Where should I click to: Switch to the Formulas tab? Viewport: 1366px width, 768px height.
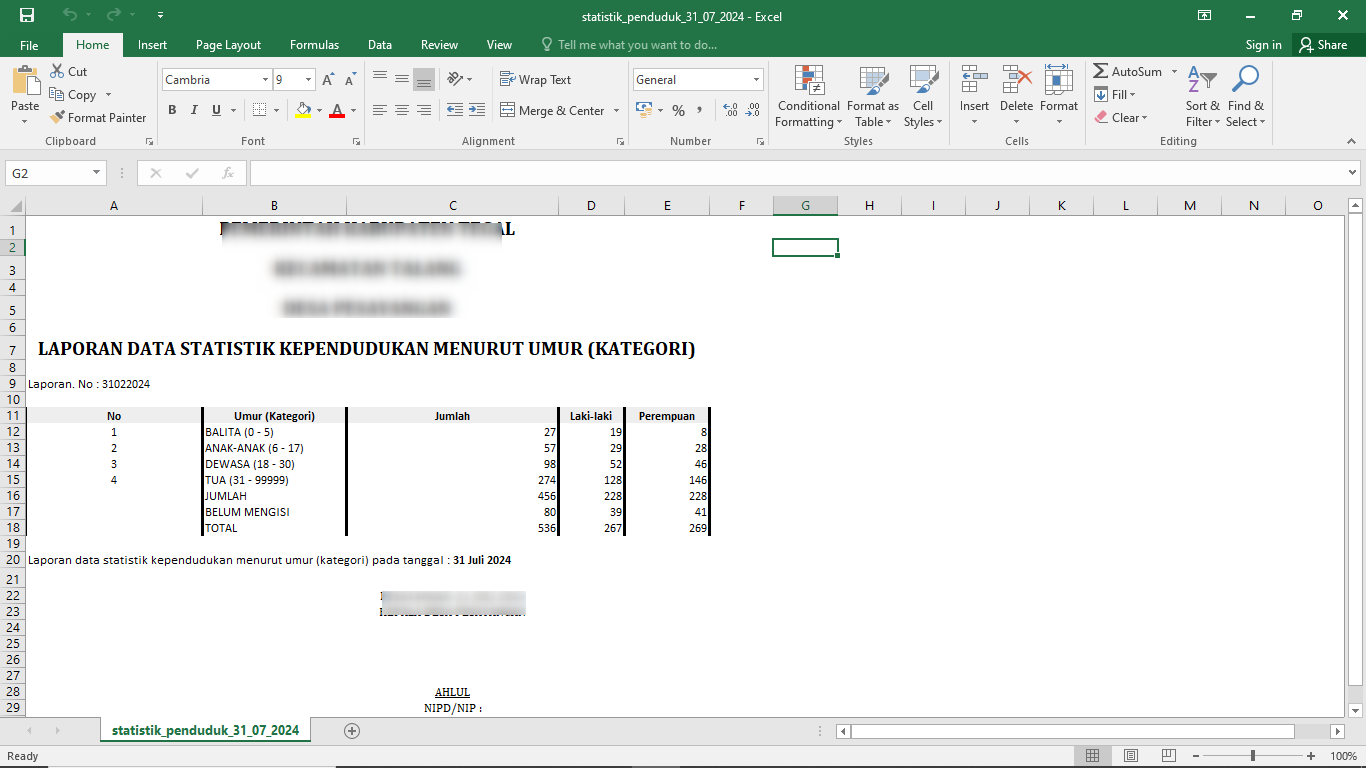(x=315, y=45)
